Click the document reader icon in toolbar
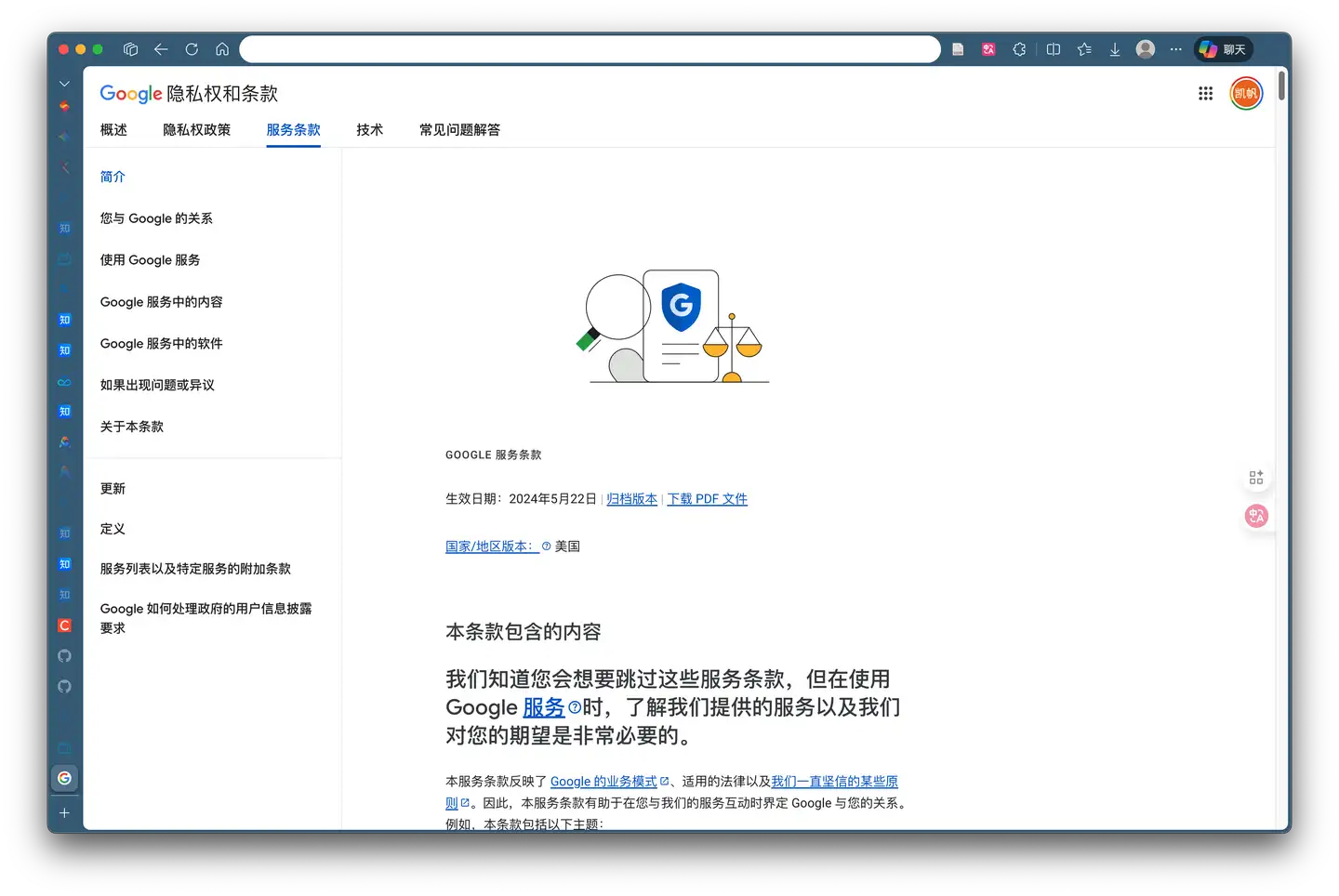Screen dimensions: 1339x896 [x=958, y=49]
